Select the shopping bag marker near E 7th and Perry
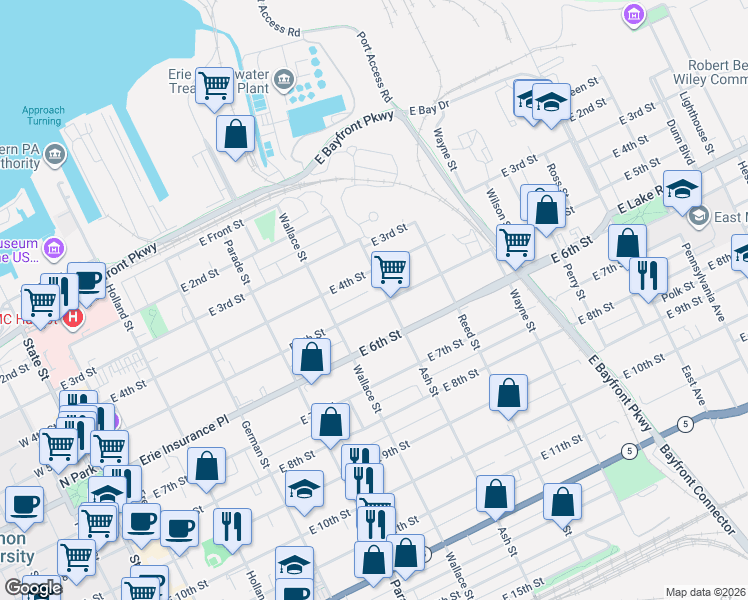748x600 pixels. pos(627,247)
